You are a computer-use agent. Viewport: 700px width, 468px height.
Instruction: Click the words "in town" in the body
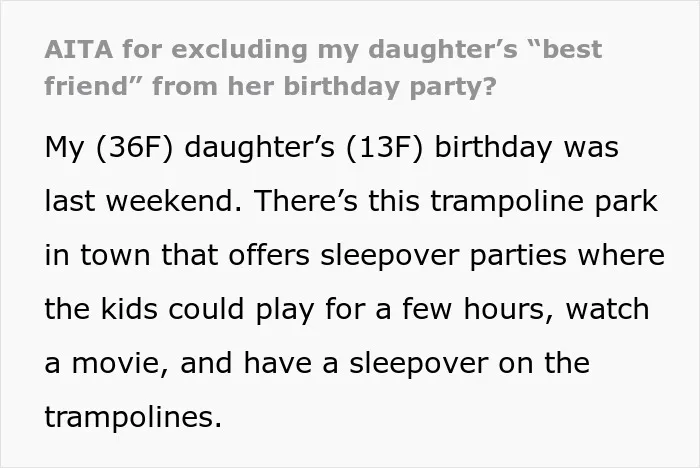(97, 255)
